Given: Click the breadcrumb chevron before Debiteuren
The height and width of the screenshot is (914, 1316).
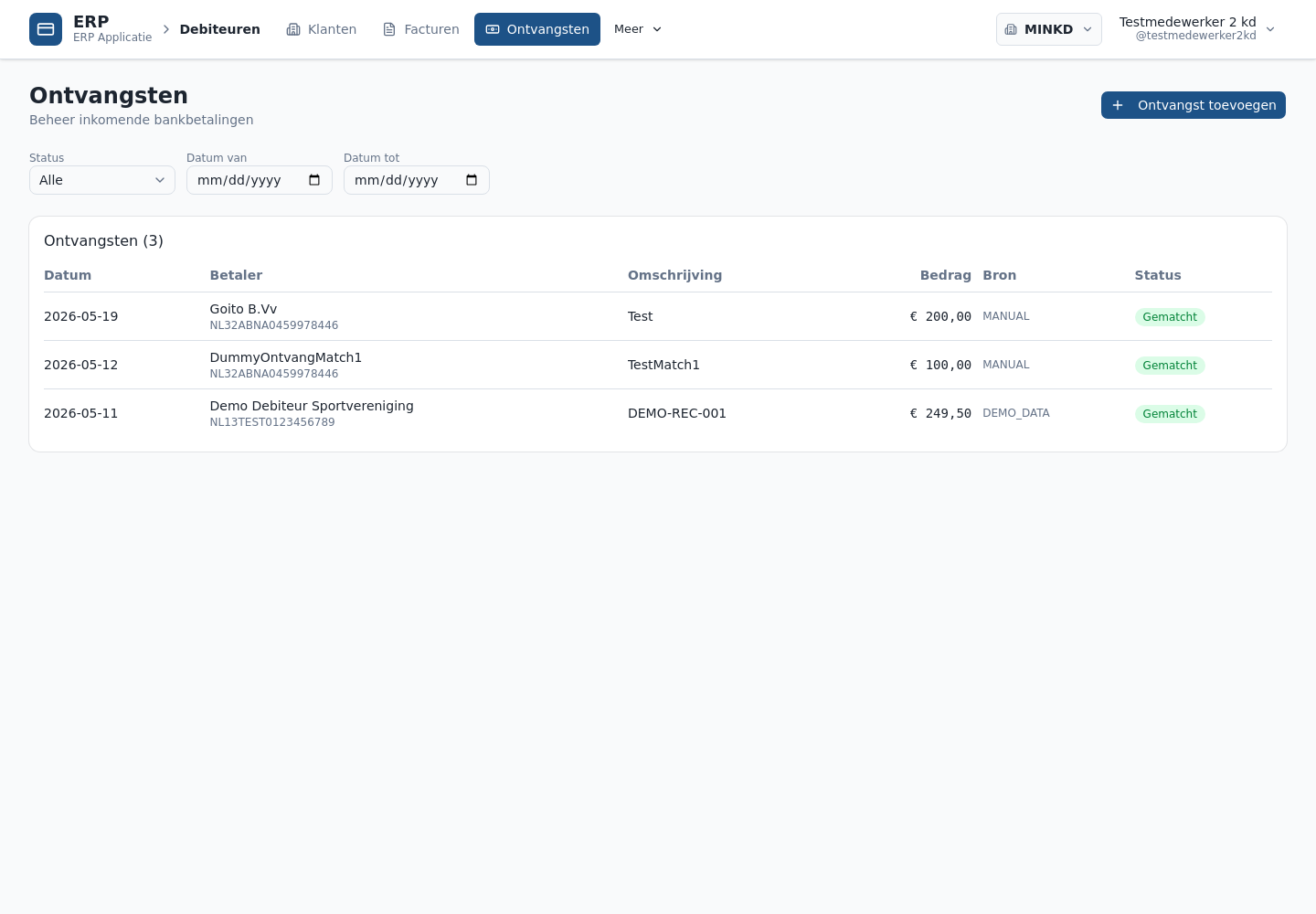Looking at the screenshot, I should [x=166, y=29].
